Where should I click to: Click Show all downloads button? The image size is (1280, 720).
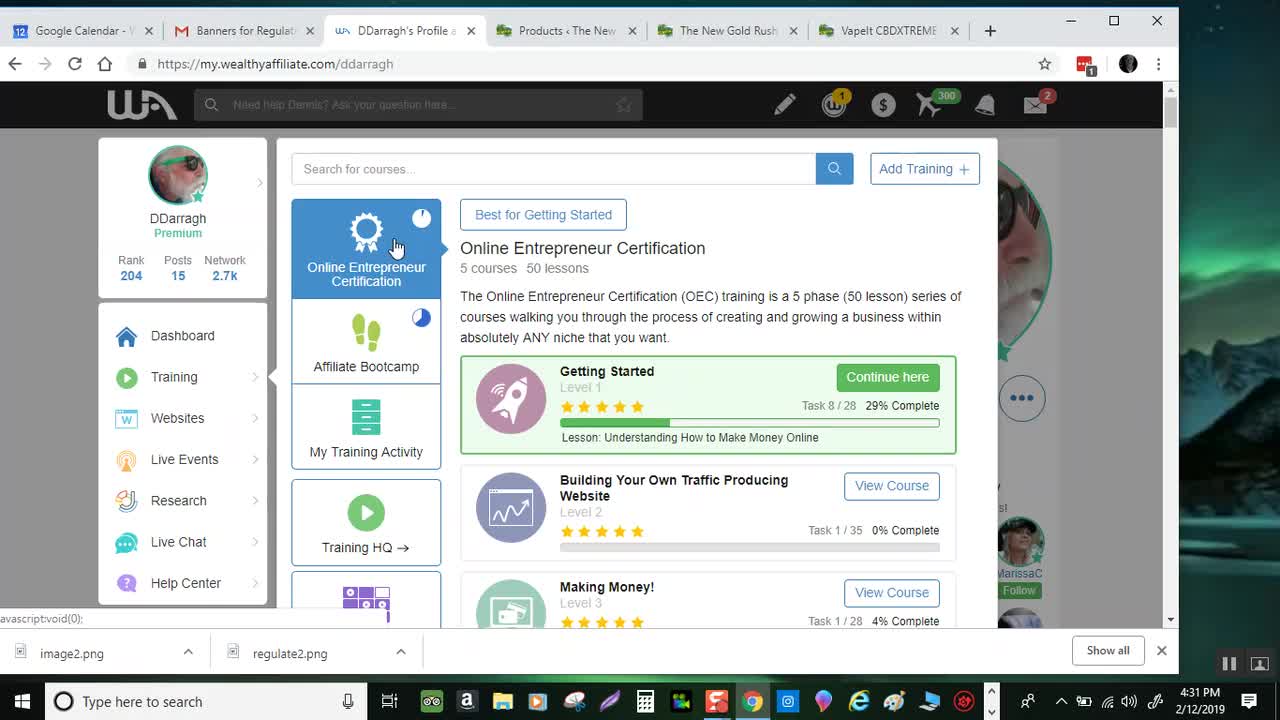(1108, 650)
